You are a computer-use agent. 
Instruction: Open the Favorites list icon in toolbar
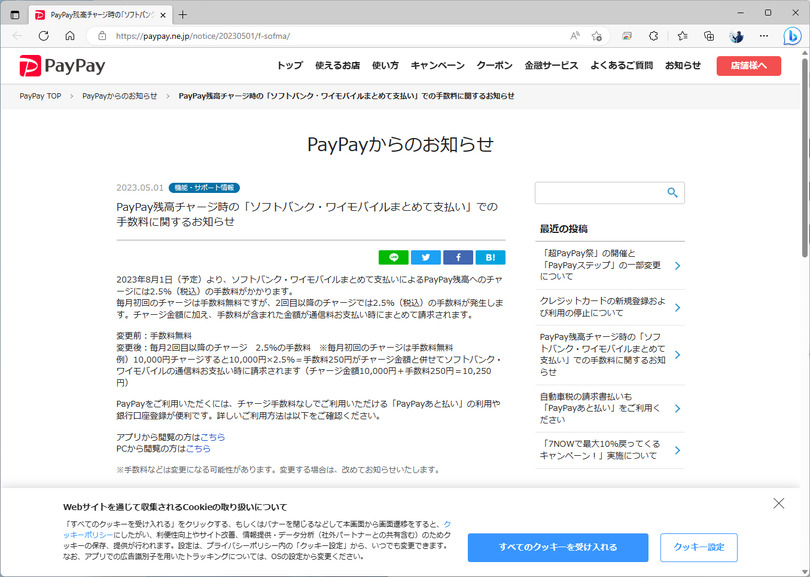click(682, 36)
